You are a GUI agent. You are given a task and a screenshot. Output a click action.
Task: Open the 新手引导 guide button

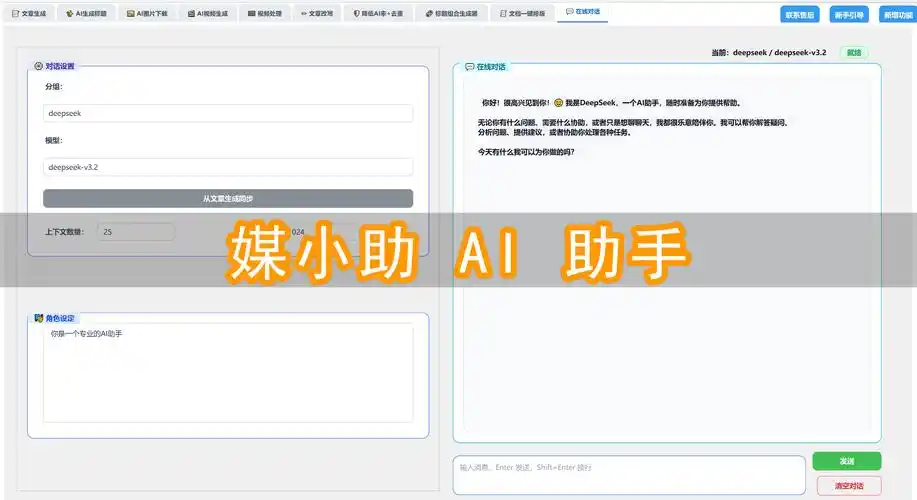(849, 15)
